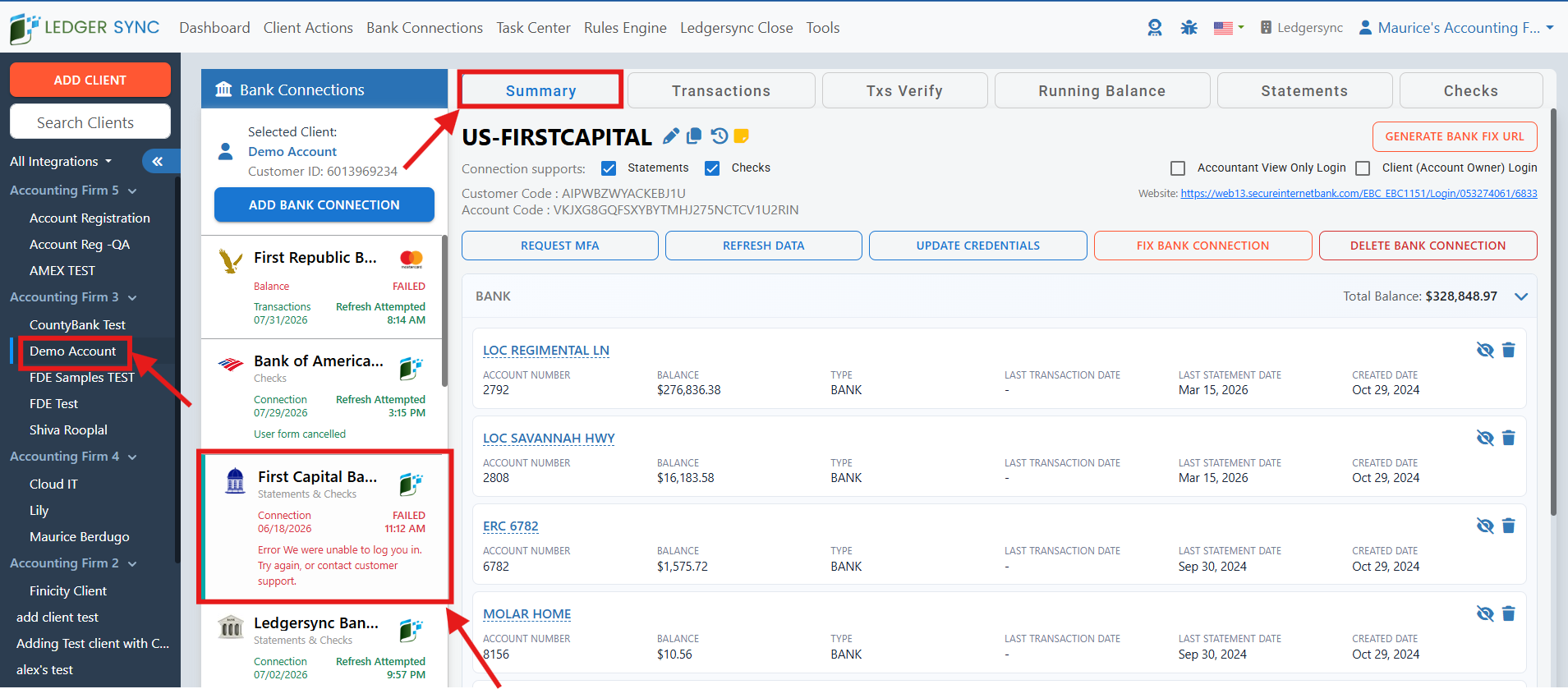Click the Search Clients input field
This screenshot has height=689, width=1568.
pyautogui.click(x=90, y=122)
